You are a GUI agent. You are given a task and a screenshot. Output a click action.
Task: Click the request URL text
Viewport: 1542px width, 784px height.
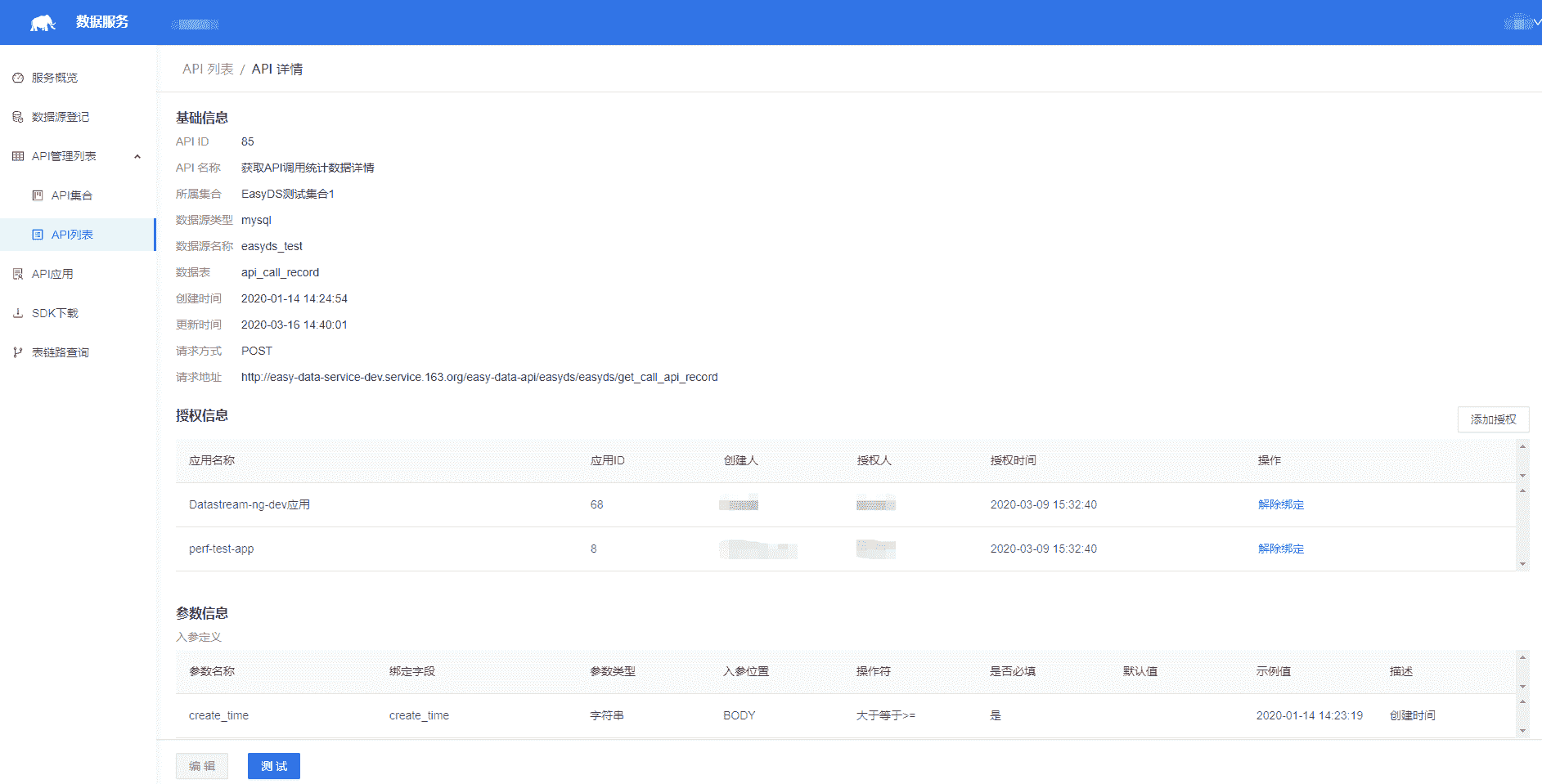[479, 377]
